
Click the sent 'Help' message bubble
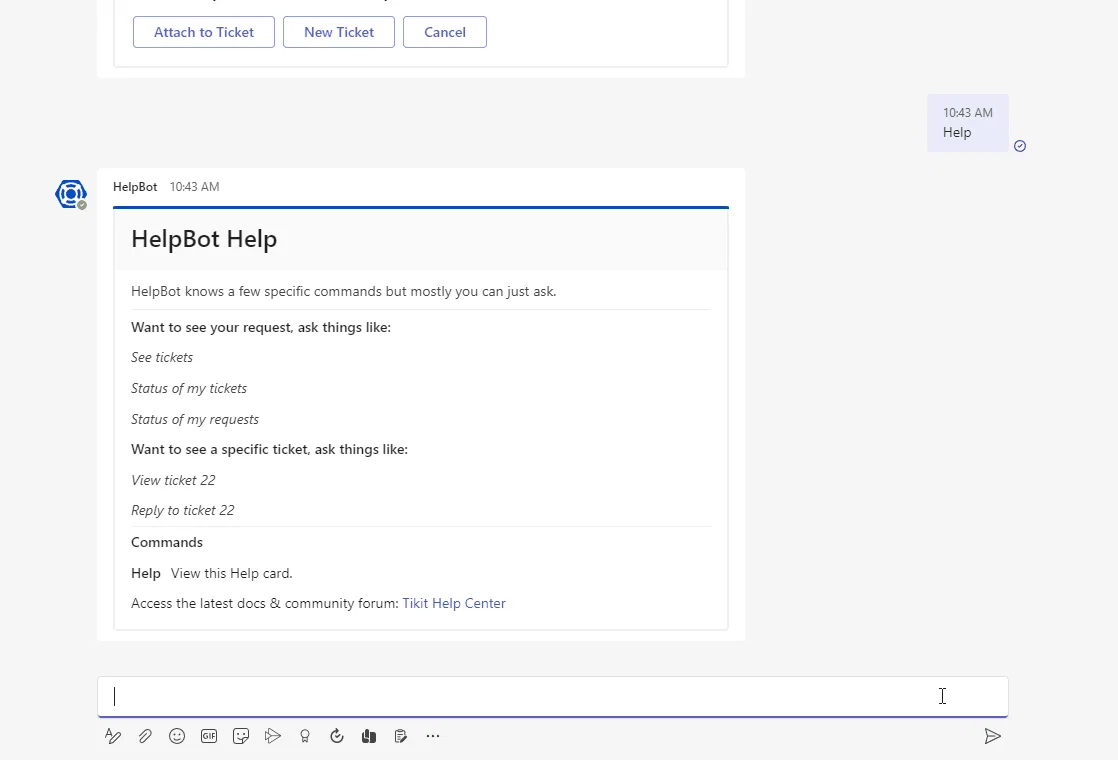(x=968, y=123)
